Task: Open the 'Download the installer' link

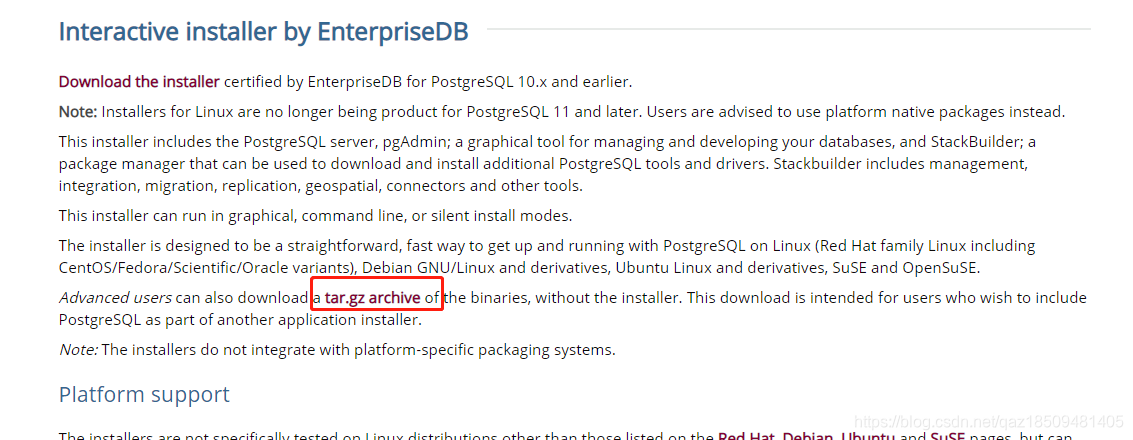Action: click(x=139, y=82)
